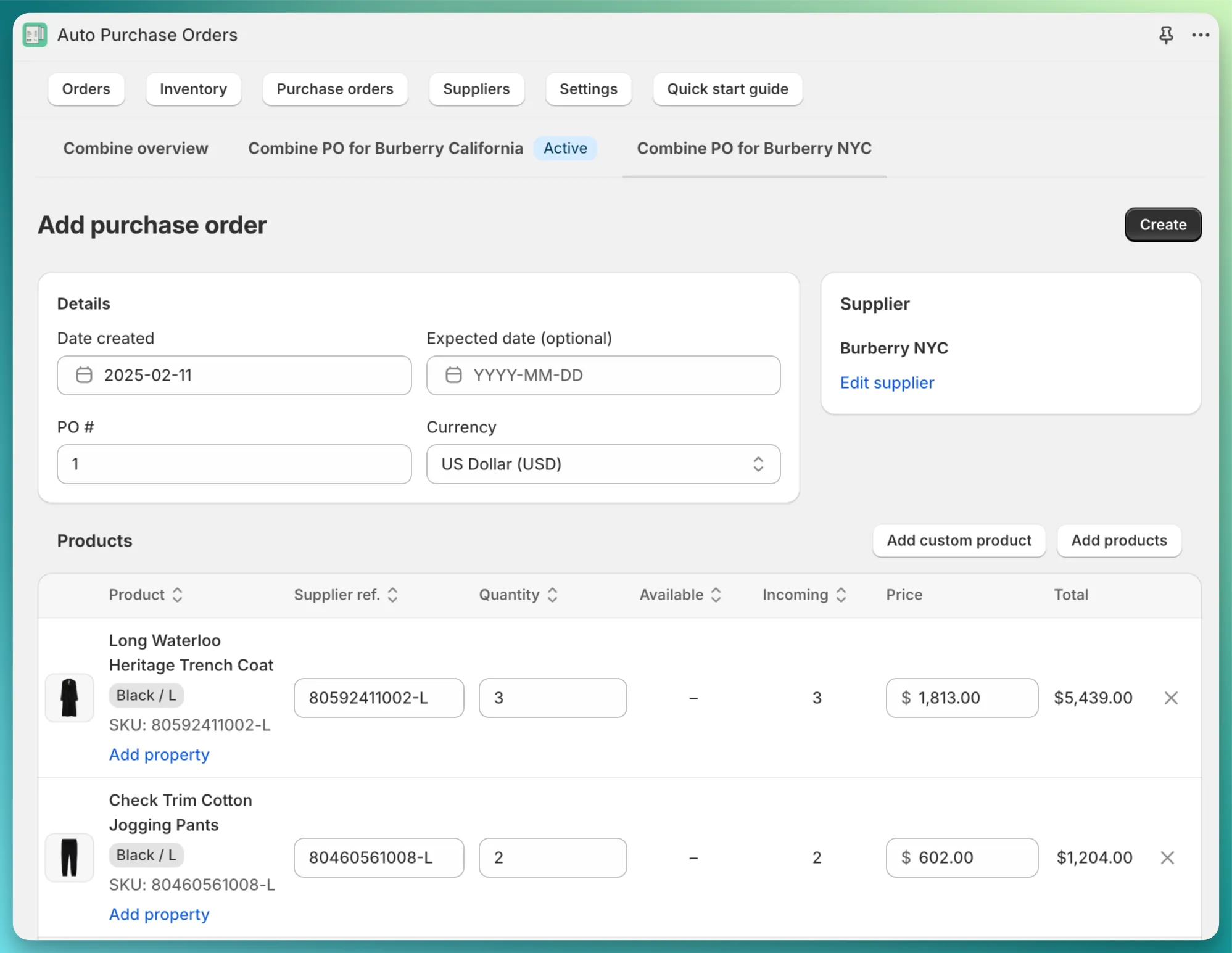The image size is (1232, 953).
Task: Focus the PO # input field
Action: pos(234,464)
